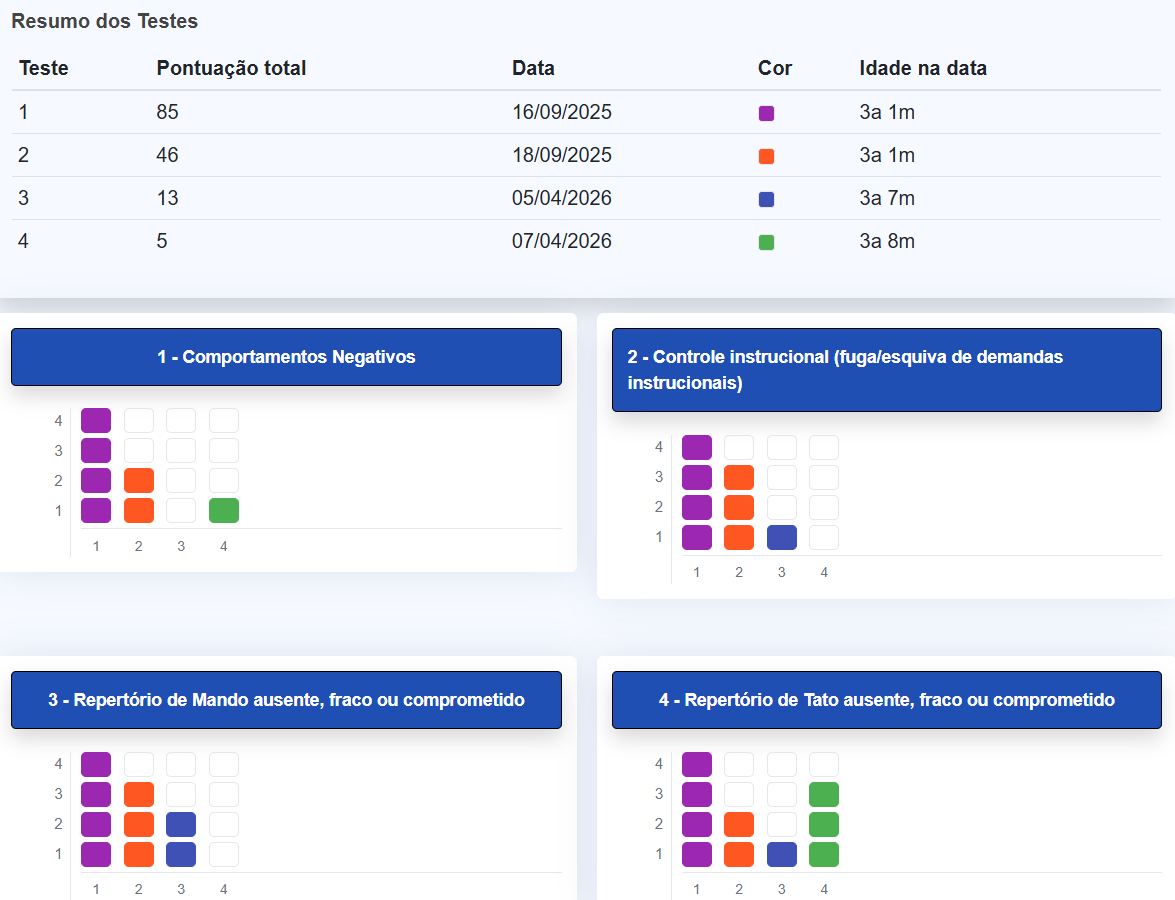Click level-2 blue cell in Repertório de Mando chart
The height and width of the screenshot is (900, 1175).
coord(181,824)
